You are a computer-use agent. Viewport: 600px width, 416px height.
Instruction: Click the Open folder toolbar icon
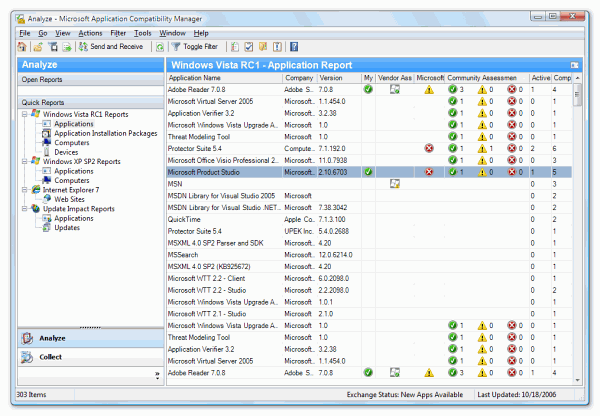point(37,46)
